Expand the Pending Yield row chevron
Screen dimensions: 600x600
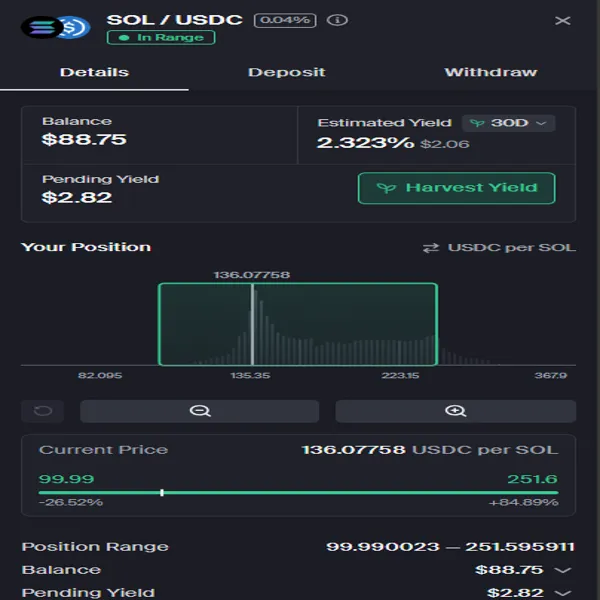click(x=563, y=592)
